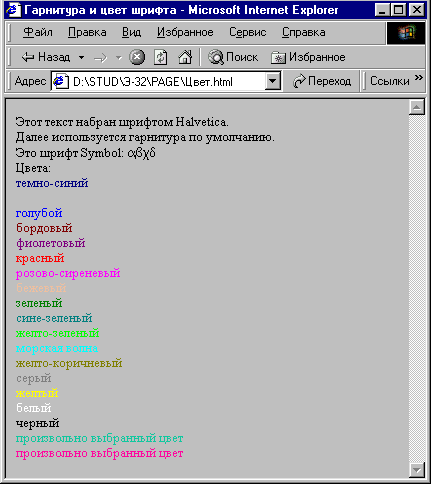This screenshot has width=431, height=484.
Task: Click the text морская волна
Action: click(x=57, y=348)
